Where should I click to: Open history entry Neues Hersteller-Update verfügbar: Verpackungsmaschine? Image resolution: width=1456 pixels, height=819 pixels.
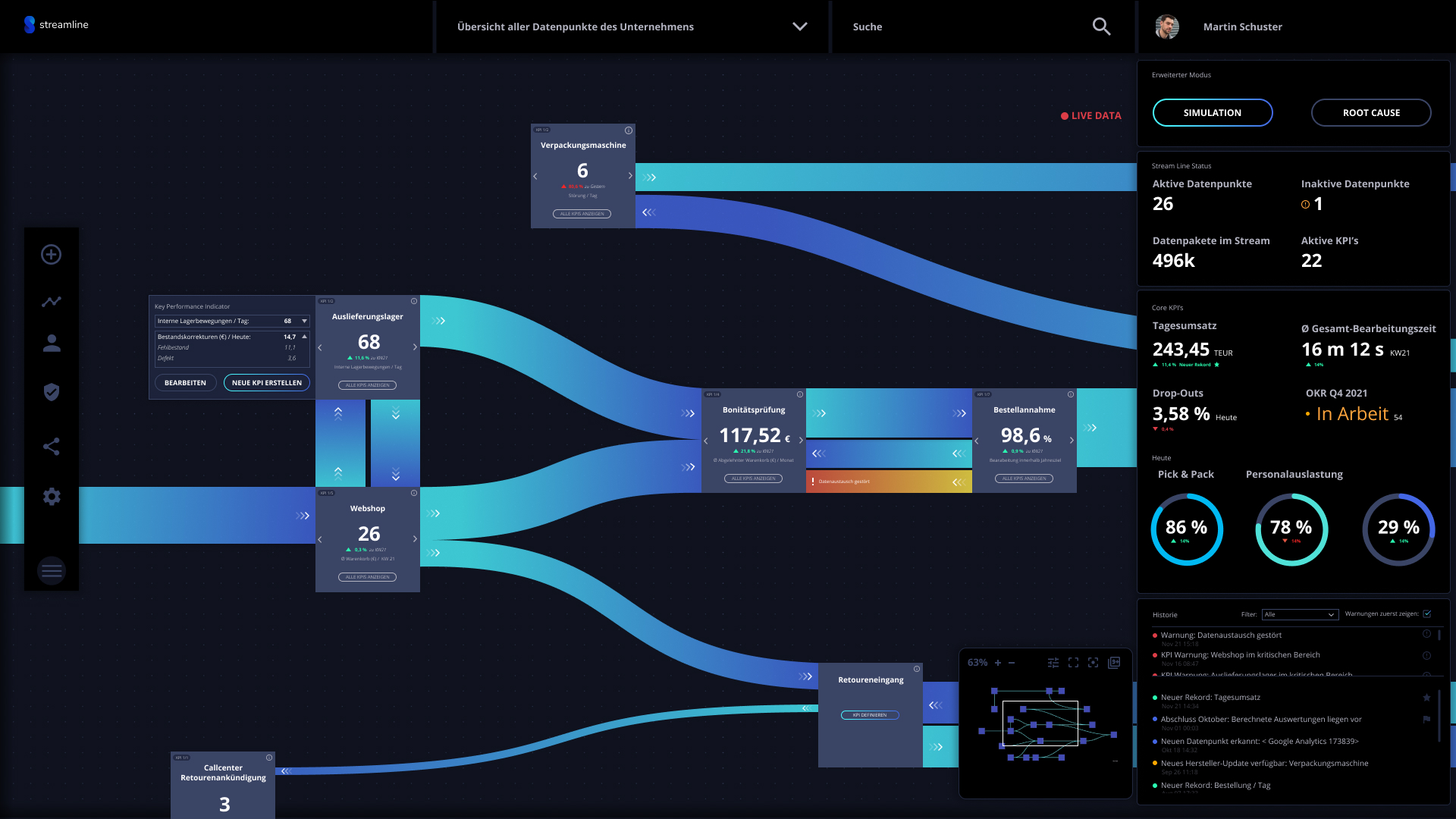(x=1264, y=764)
